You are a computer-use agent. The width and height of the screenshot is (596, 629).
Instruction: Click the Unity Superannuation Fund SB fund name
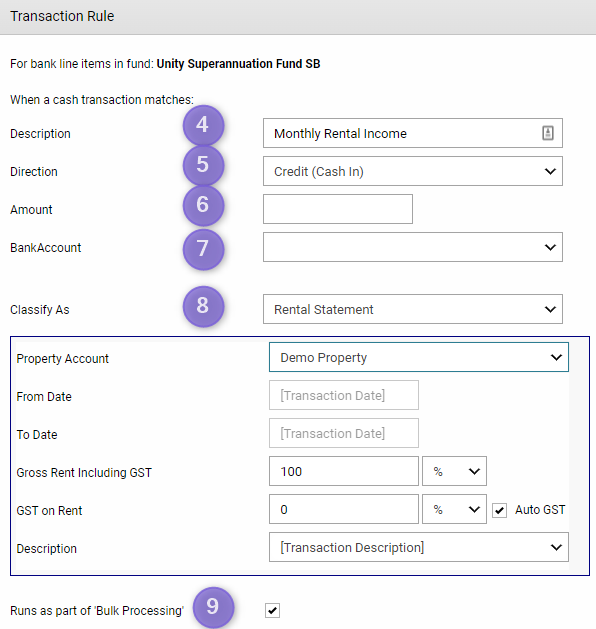(238, 64)
